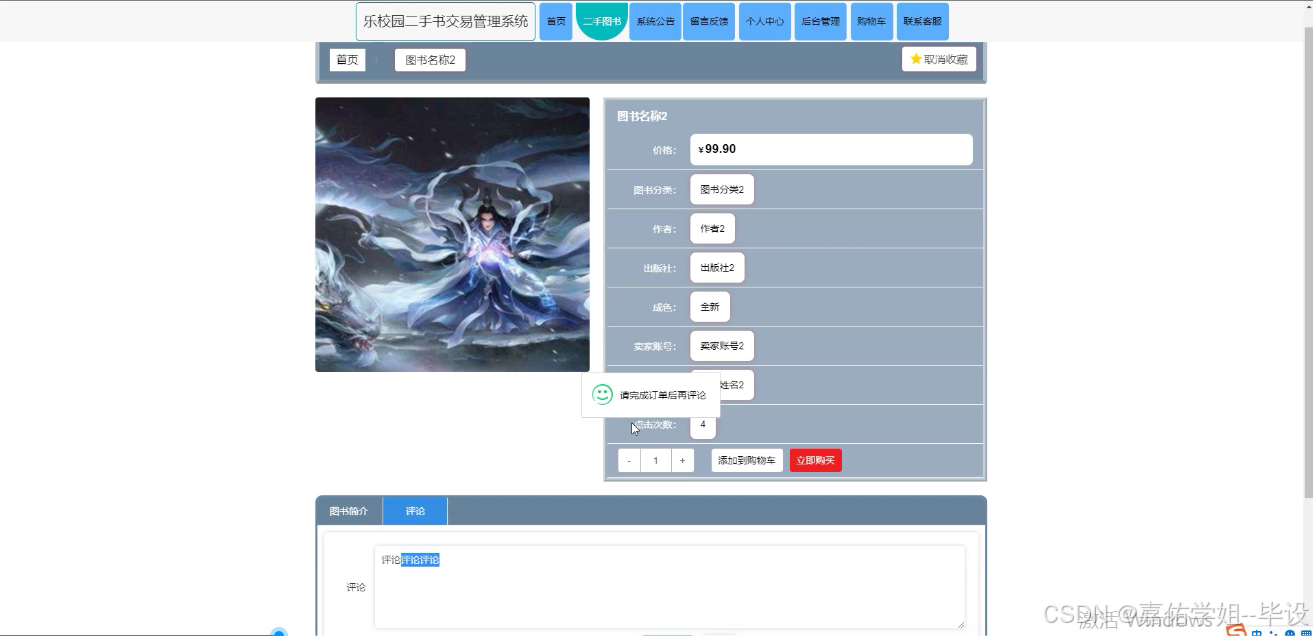Image resolution: width=1313 pixels, height=636 pixels.
Task: Click the 价格: label
Action: (664, 150)
